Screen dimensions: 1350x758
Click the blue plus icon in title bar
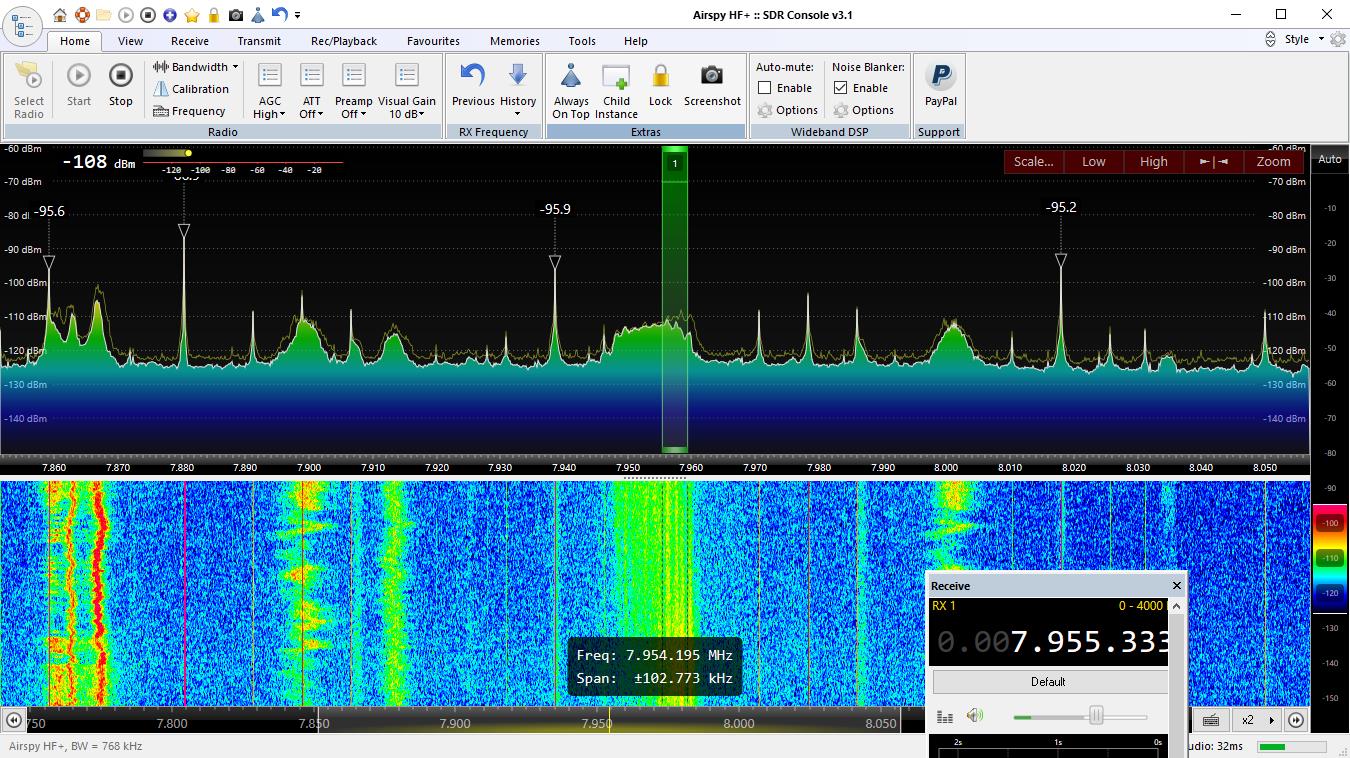coord(170,15)
